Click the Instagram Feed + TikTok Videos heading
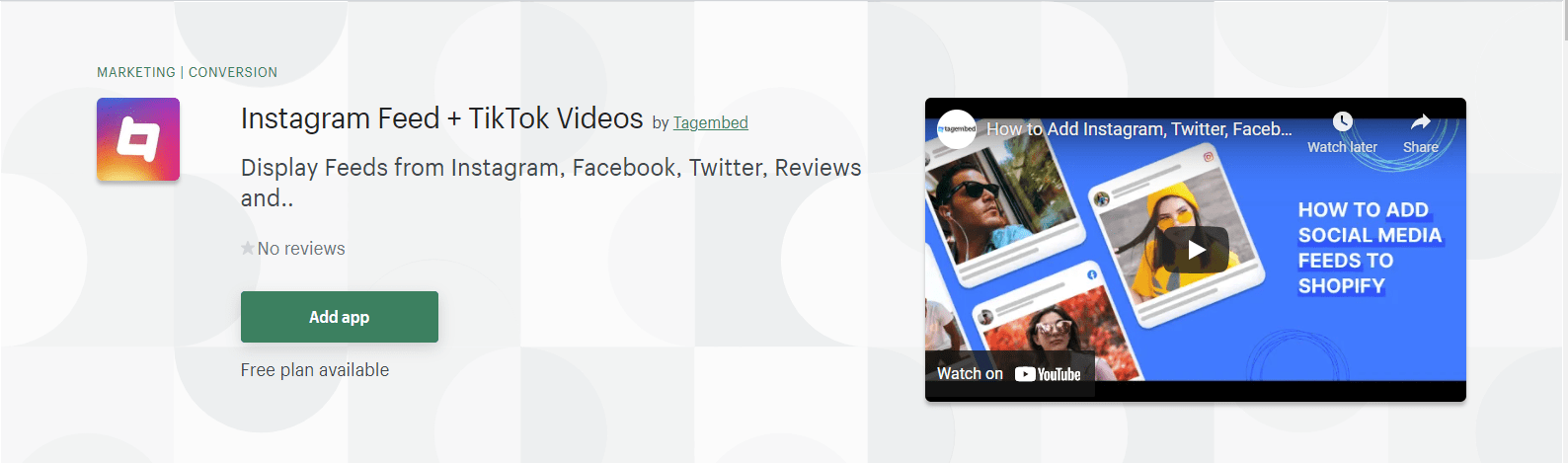1568x463 pixels. pos(441,118)
